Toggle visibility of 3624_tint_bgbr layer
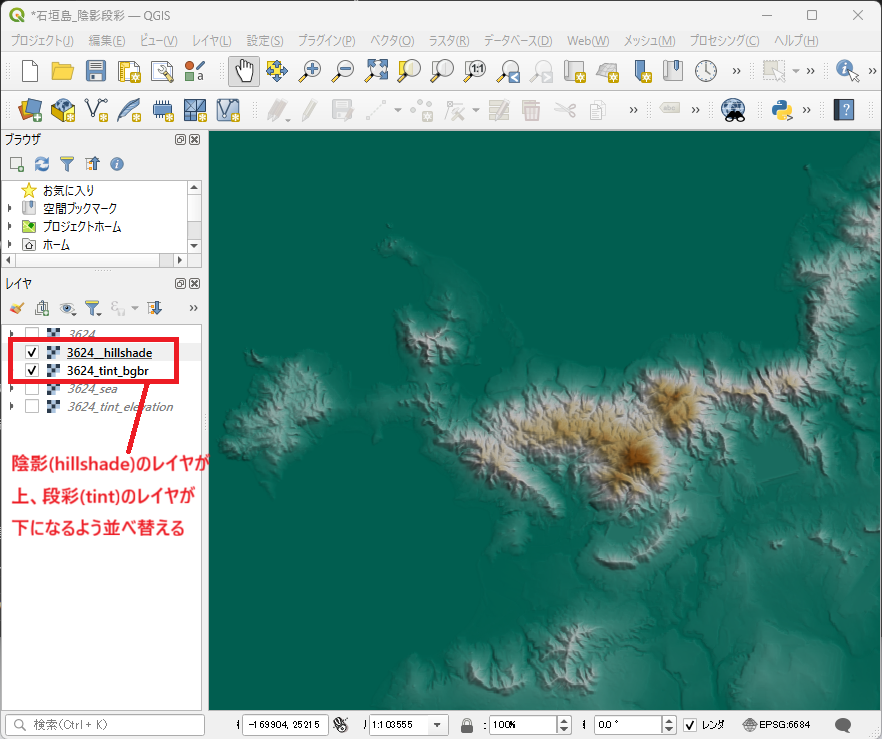The height and width of the screenshot is (739, 882). tap(32, 371)
